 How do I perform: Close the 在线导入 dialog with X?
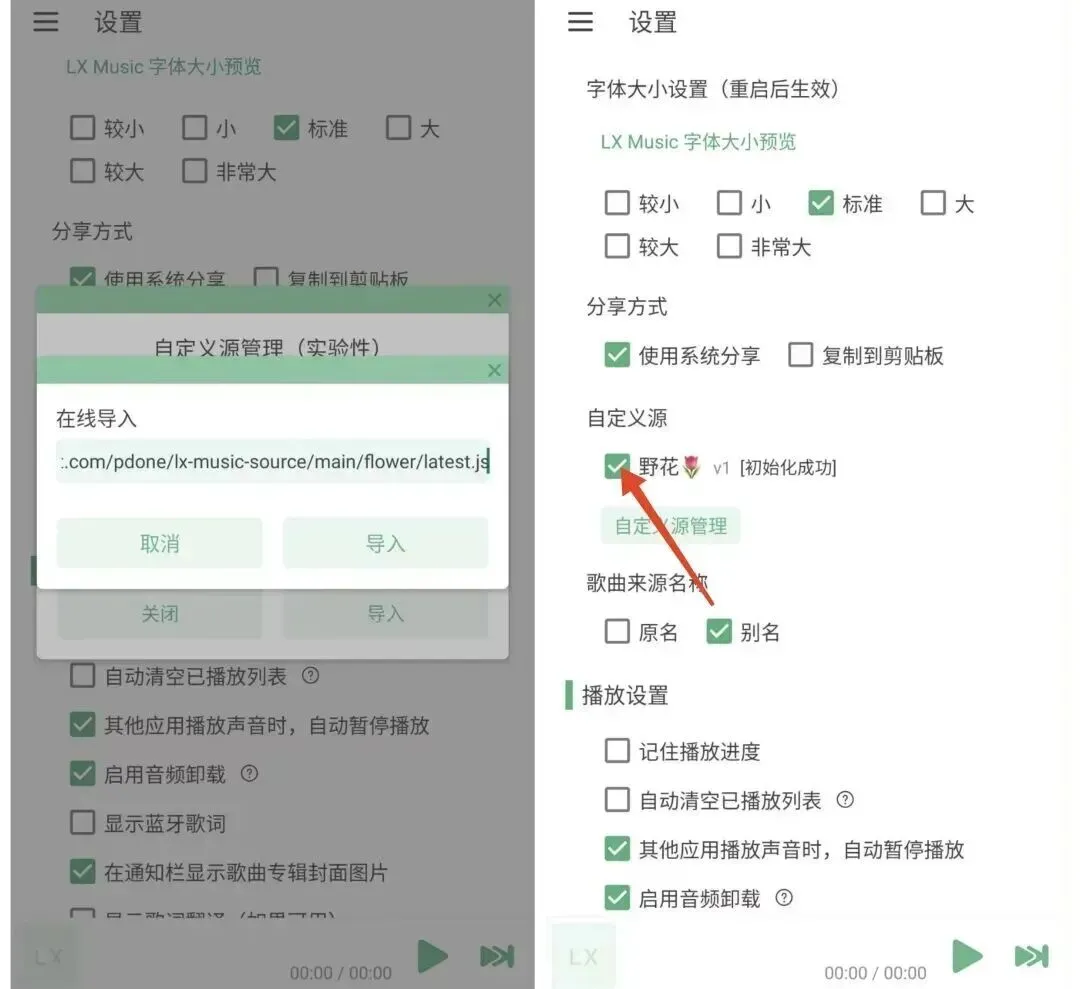494,370
